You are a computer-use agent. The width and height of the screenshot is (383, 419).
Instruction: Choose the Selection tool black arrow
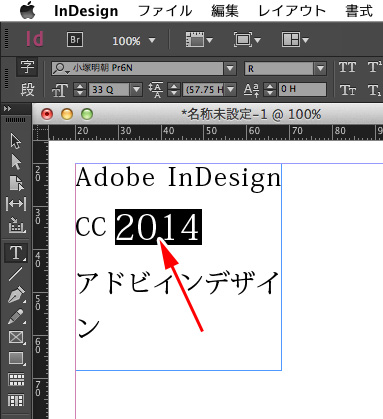click(x=16, y=141)
